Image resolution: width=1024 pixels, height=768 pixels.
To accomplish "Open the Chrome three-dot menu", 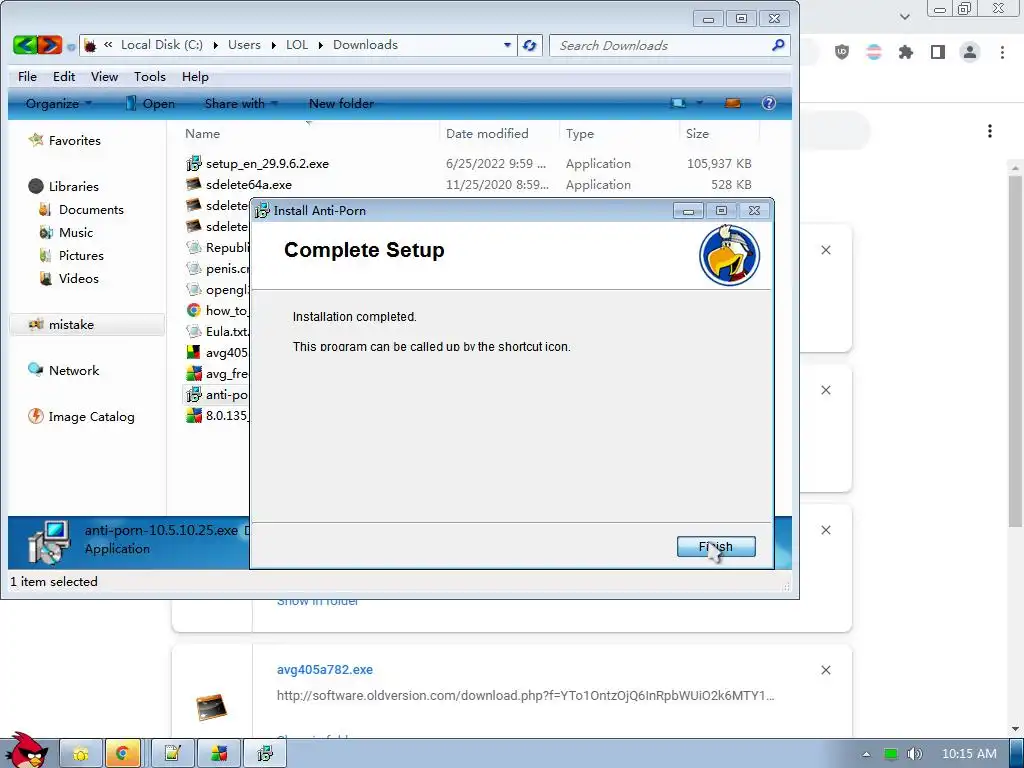I will pos(1002,52).
